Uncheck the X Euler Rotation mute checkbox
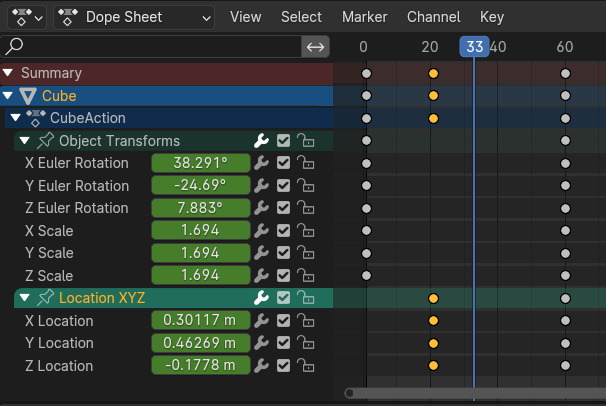The width and height of the screenshot is (606, 406). click(x=283, y=163)
